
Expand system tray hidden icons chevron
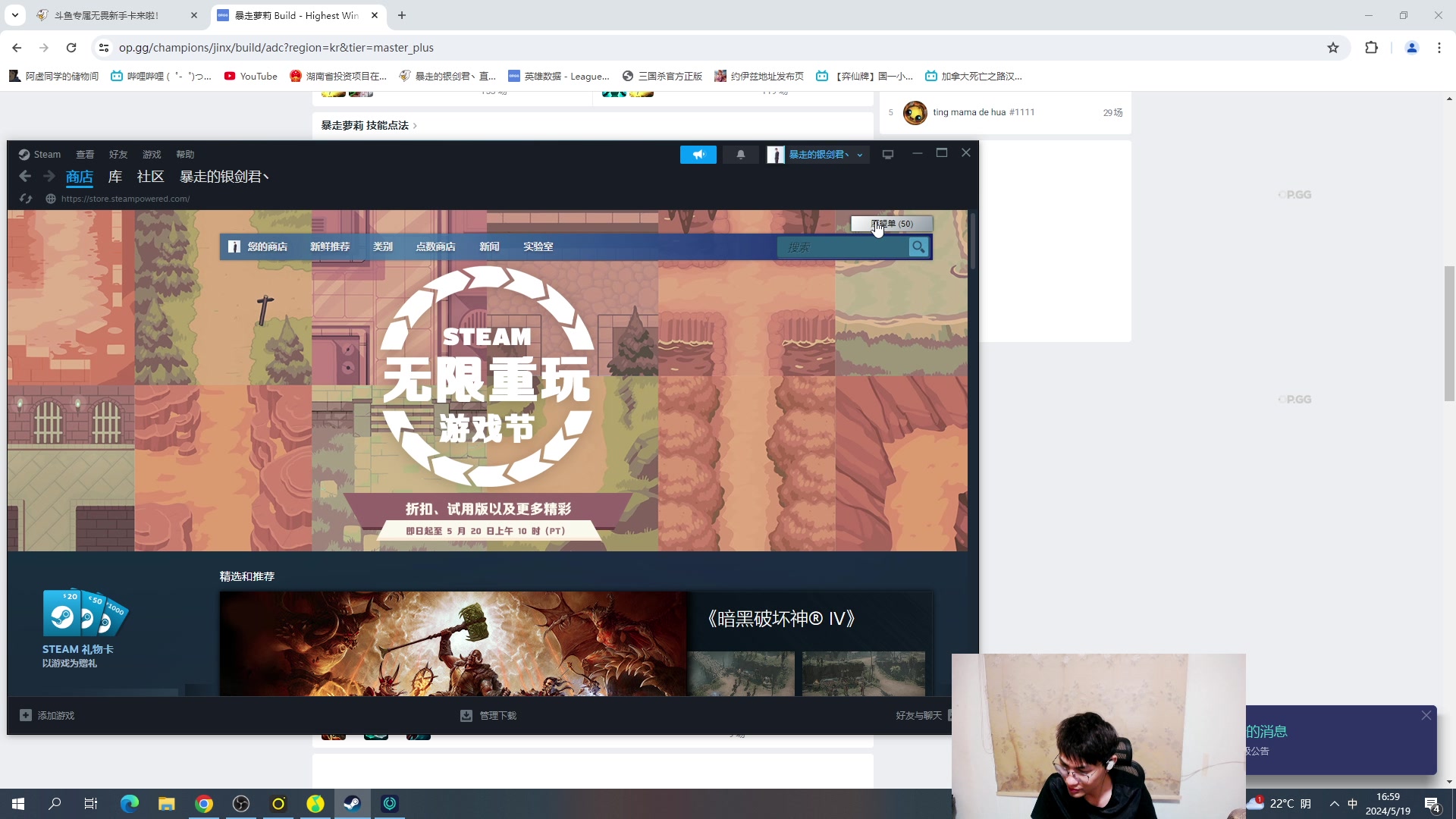click(x=1335, y=804)
